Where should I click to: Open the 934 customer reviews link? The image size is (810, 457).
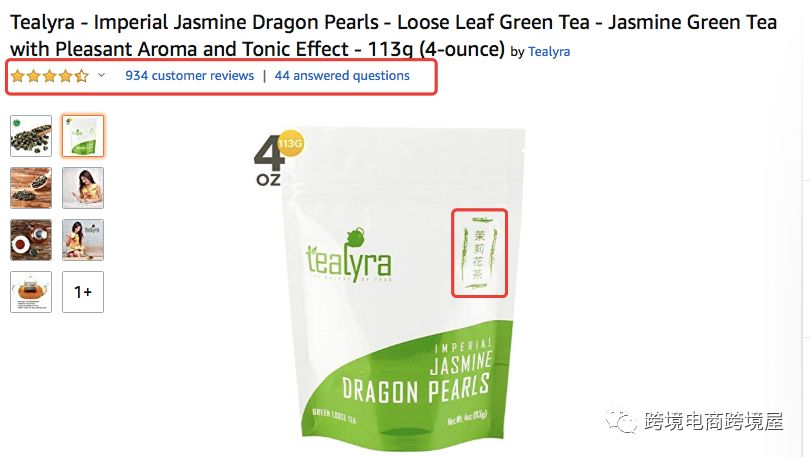[x=190, y=75]
